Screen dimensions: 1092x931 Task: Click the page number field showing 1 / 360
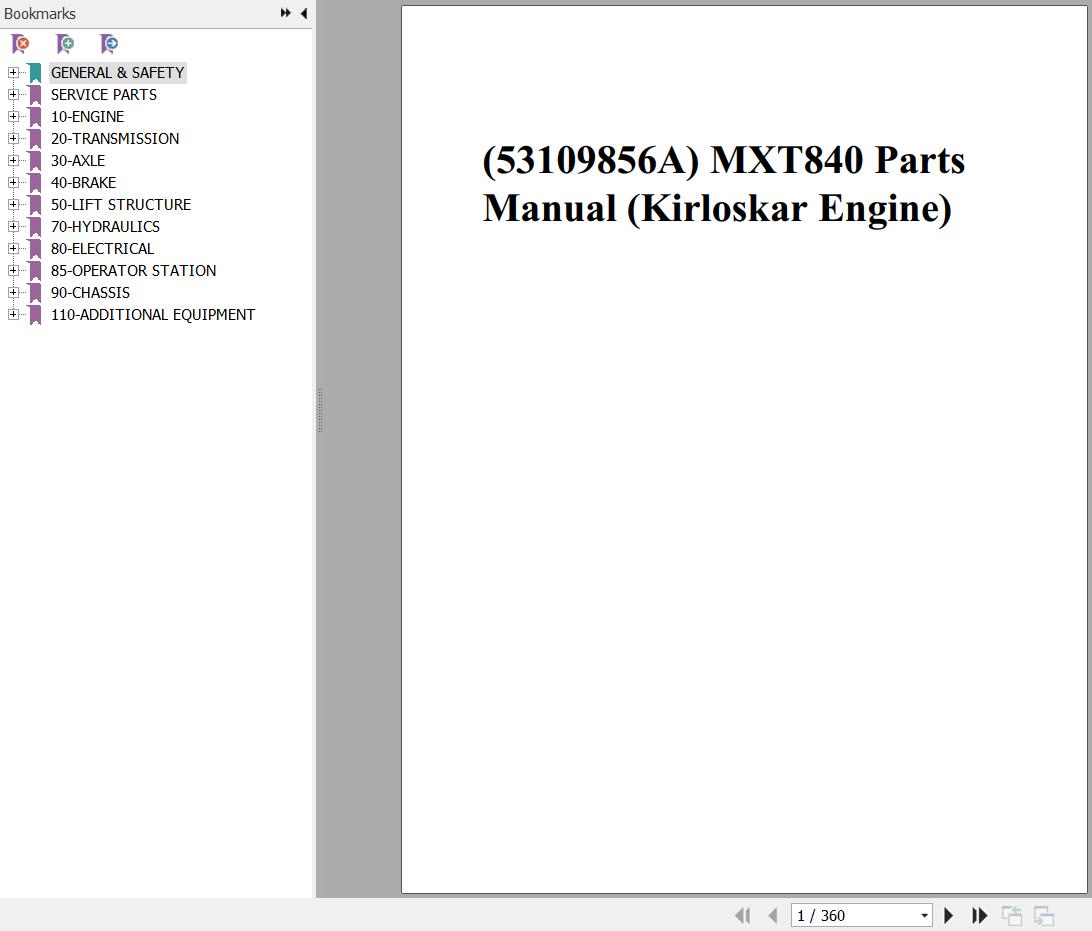[861, 915]
